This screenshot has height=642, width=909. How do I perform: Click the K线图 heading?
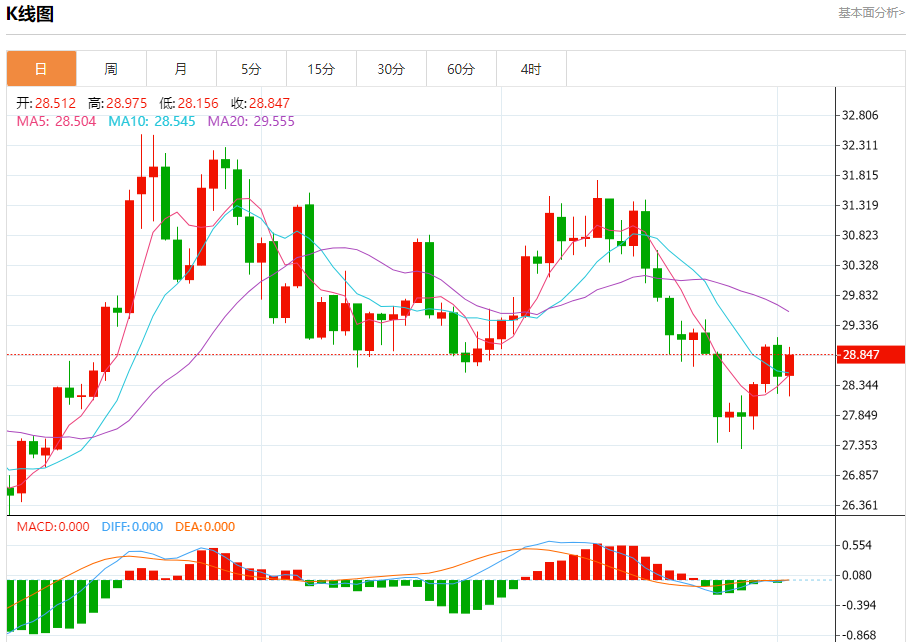[x=30, y=13]
